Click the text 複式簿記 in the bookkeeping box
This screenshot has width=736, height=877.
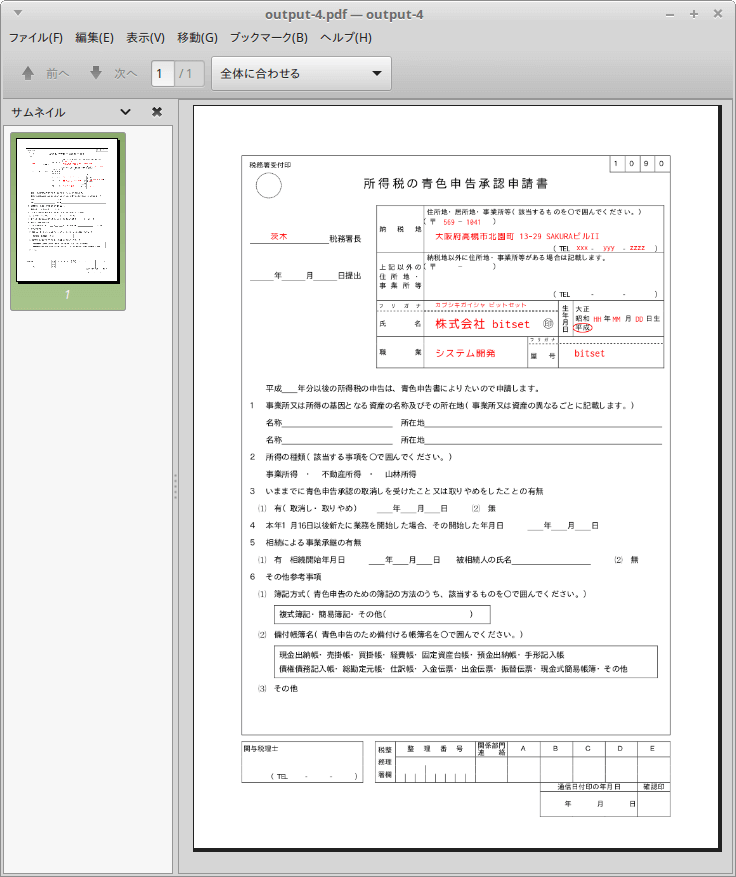coord(295,614)
